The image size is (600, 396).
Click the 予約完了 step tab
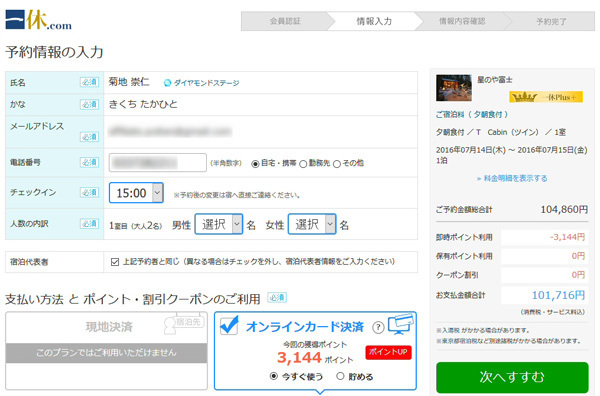tap(551, 21)
